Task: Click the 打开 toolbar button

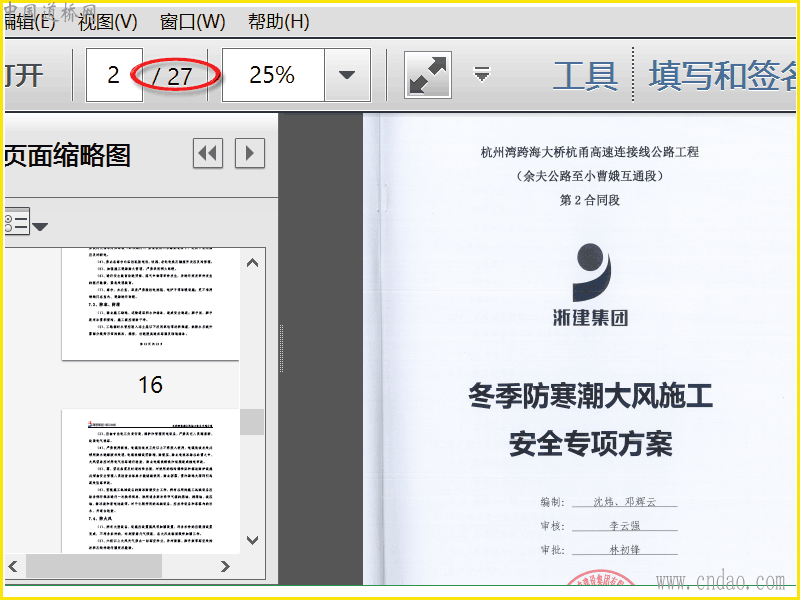Action: coord(24,76)
